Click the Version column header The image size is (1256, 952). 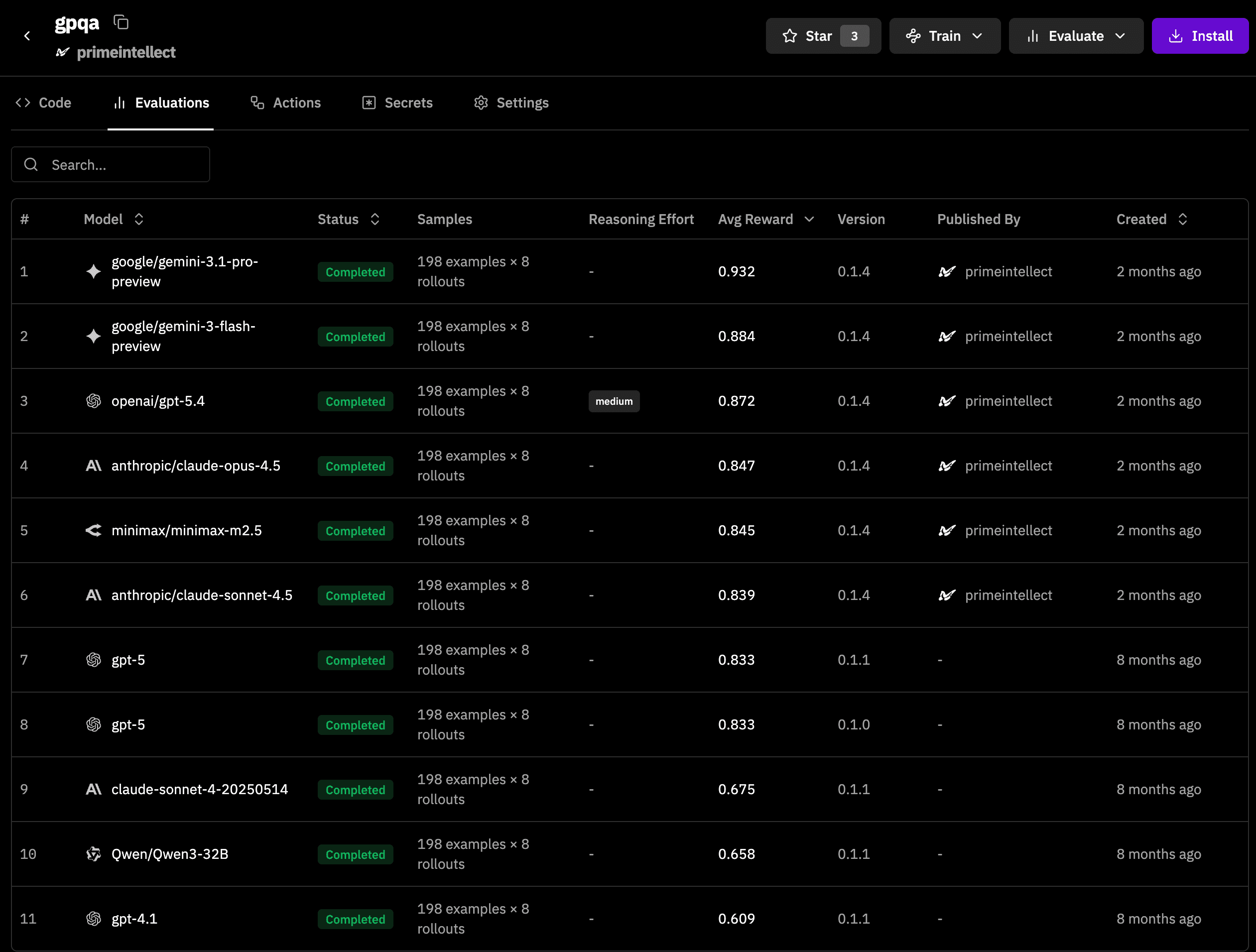click(x=862, y=219)
